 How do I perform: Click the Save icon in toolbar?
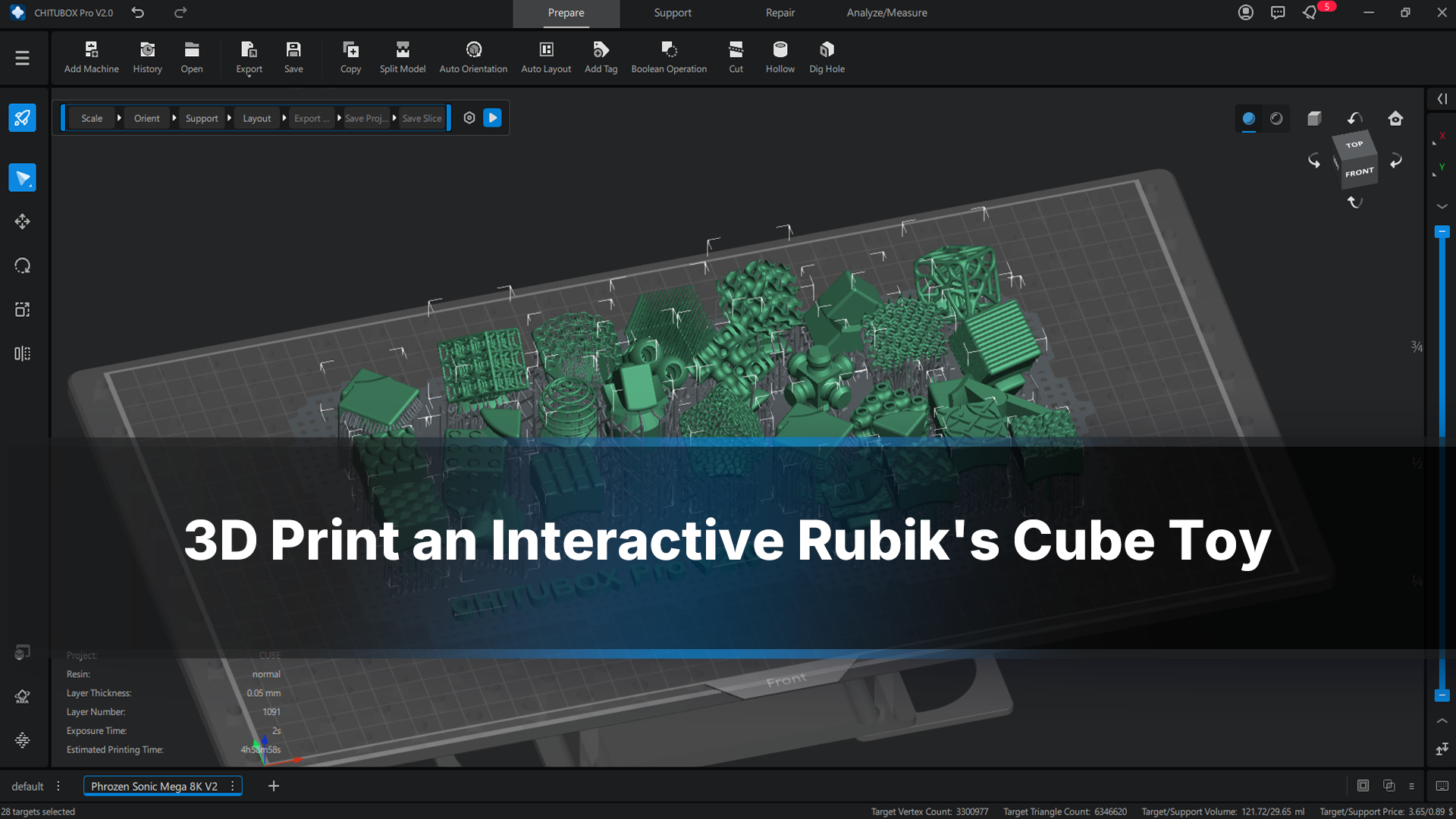(x=293, y=50)
